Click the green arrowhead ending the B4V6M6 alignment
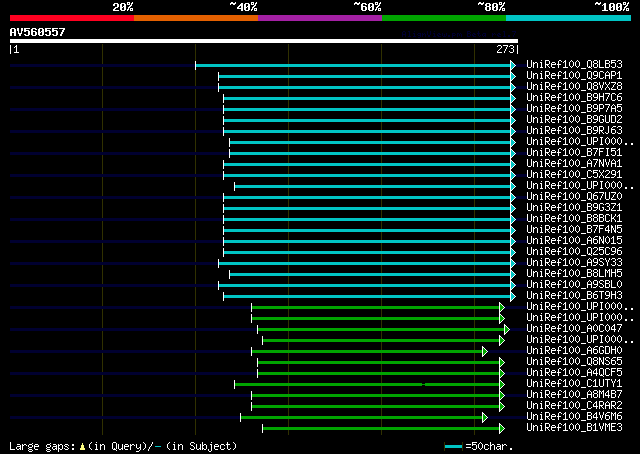The height and width of the screenshot is (454, 640). pos(485,418)
